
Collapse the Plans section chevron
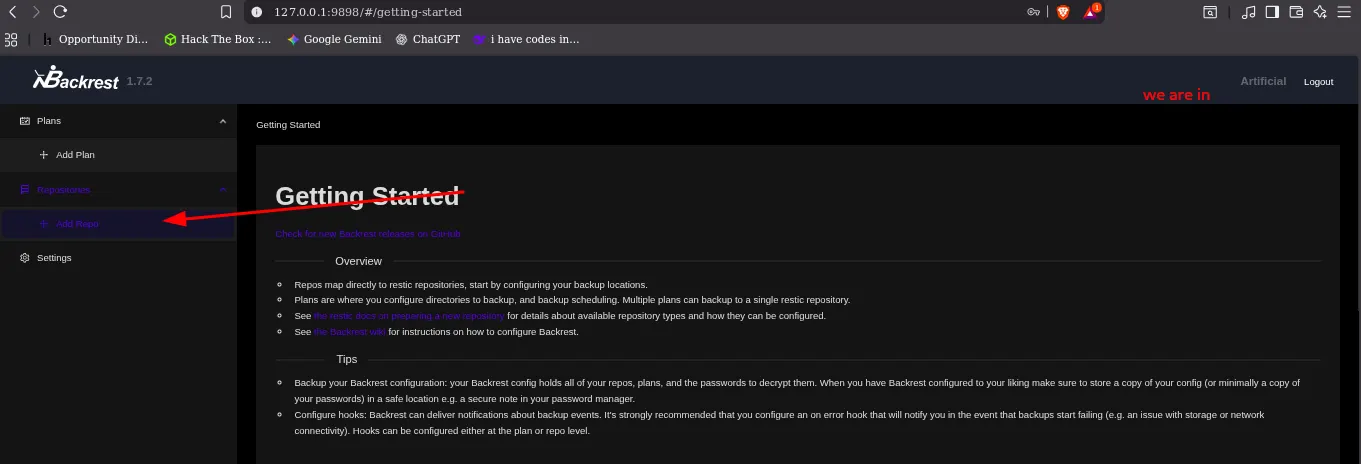[223, 121]
